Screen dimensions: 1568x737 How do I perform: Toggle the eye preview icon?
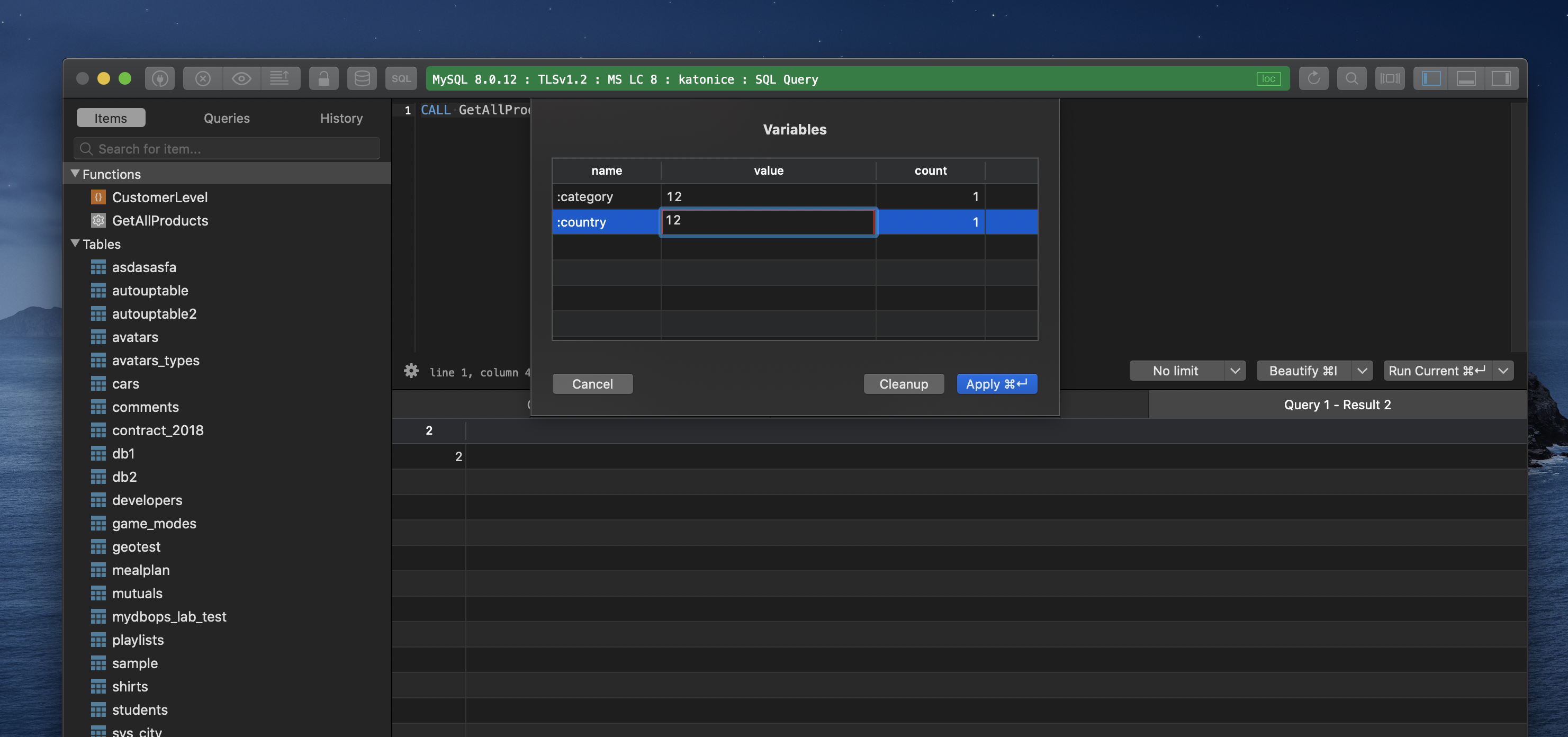click(x=241, y=78)
